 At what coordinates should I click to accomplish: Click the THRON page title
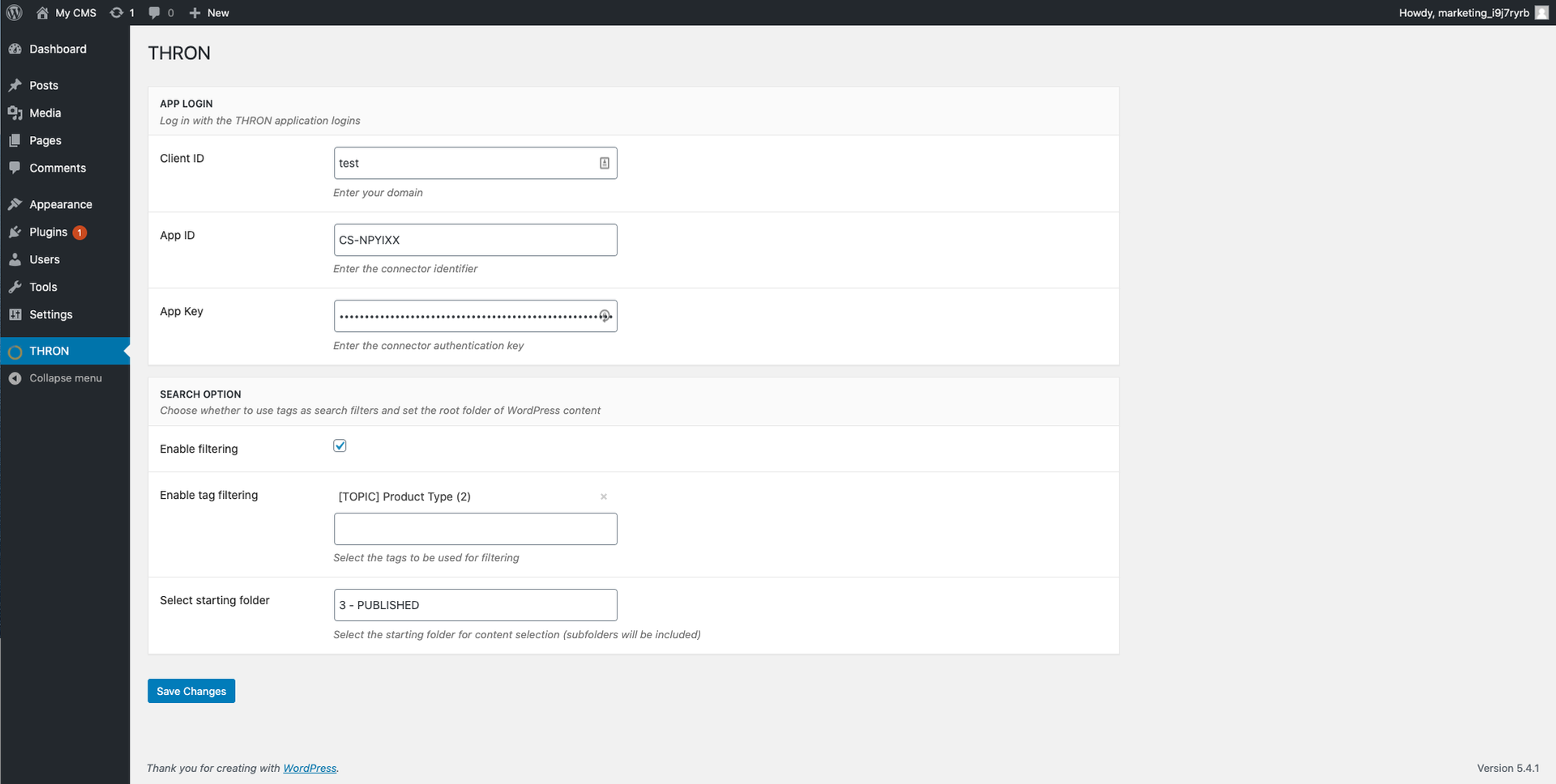point(179,53)
